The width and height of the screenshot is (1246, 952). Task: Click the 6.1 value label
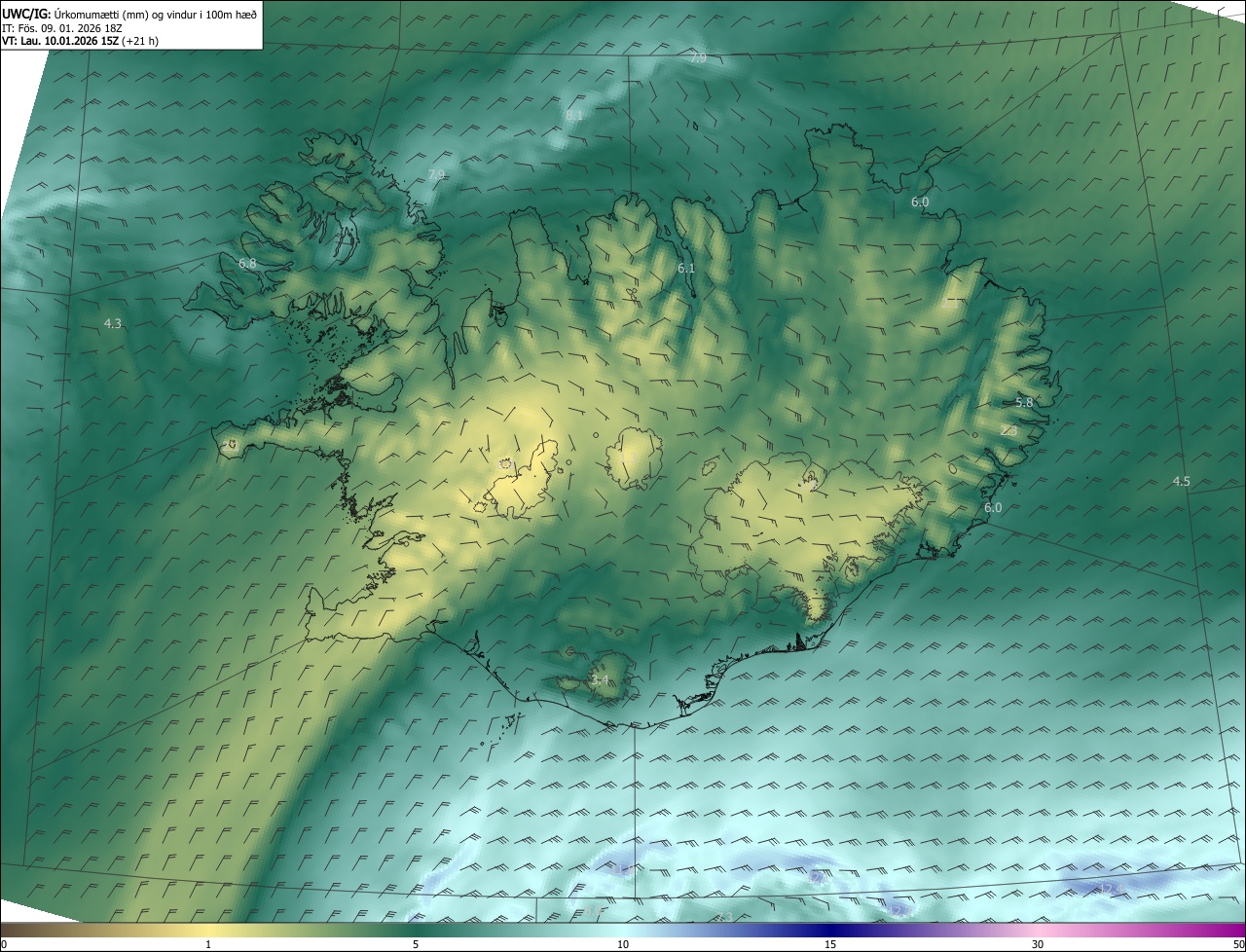(x=686, y=268)
